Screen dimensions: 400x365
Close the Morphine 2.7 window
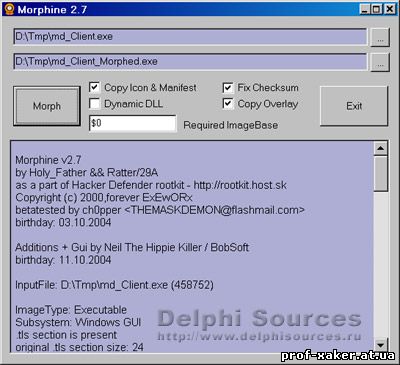pos(390,9)
